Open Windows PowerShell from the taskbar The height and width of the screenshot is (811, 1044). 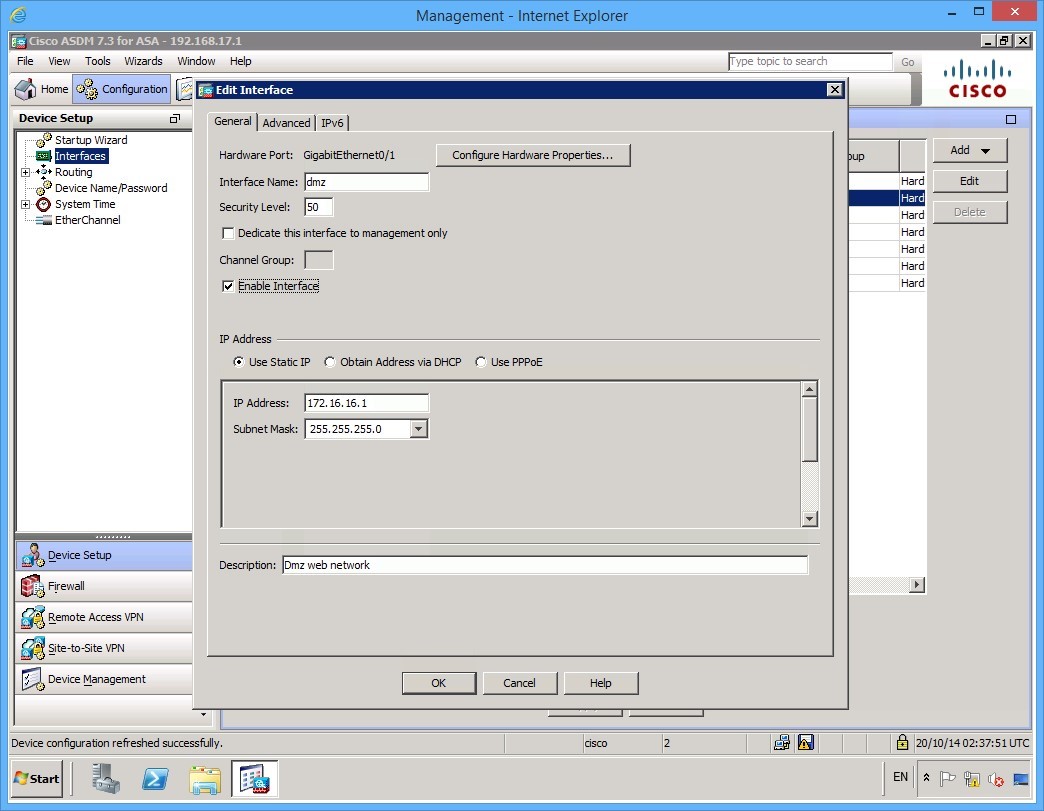point(155,779)
